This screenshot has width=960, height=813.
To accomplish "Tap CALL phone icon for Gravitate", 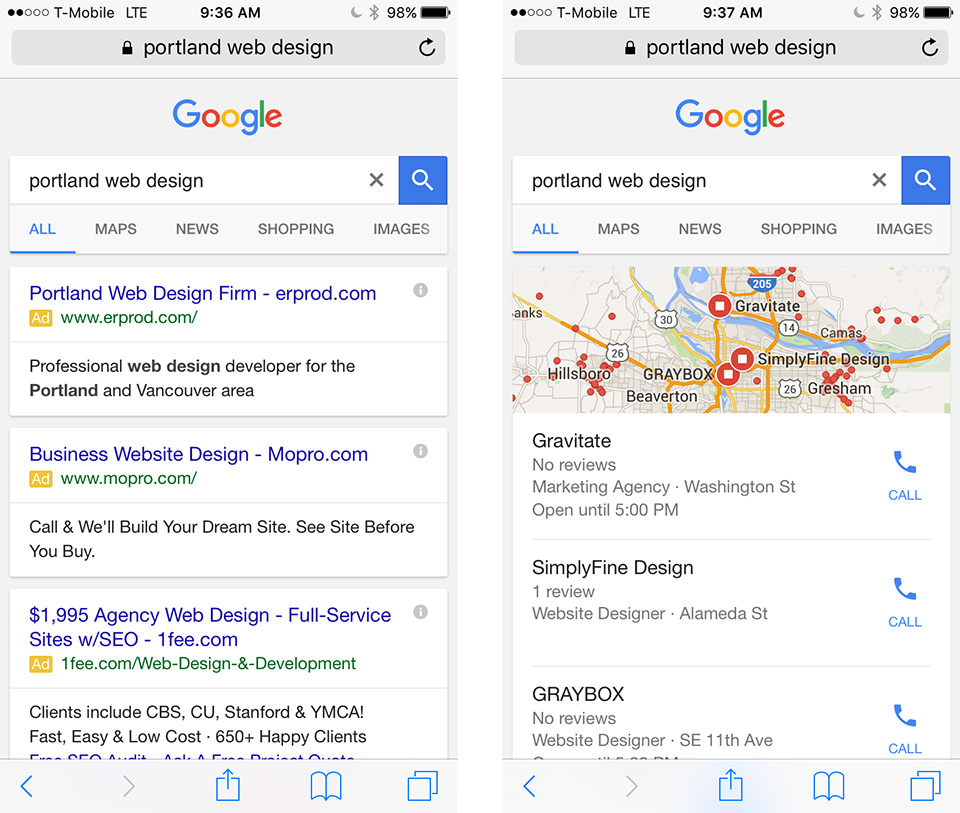I will [905, 476].
